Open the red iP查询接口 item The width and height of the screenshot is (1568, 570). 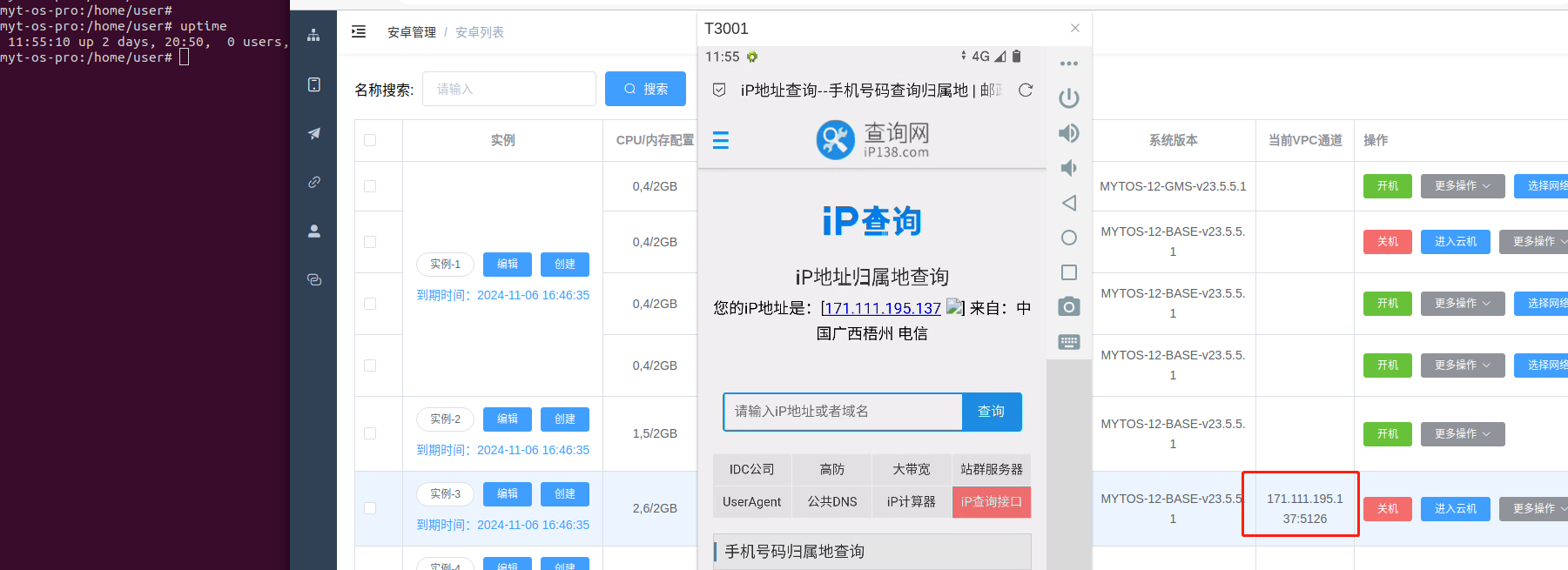click(x=992, y=502)
